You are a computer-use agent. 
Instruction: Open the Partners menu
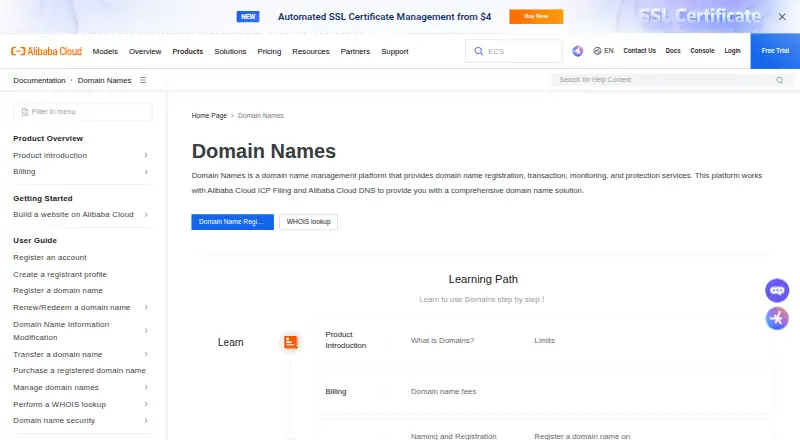click(355, 52)
